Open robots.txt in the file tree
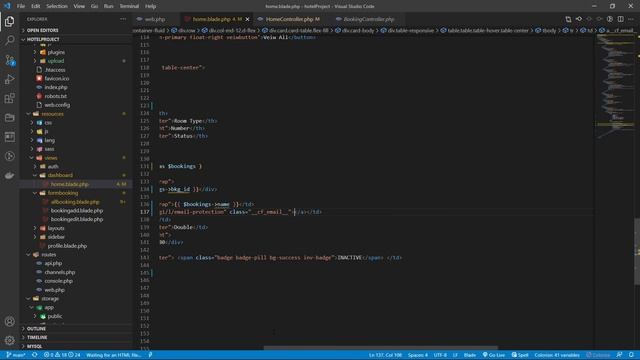The image size is (640, 360). (x=56, y=96)
